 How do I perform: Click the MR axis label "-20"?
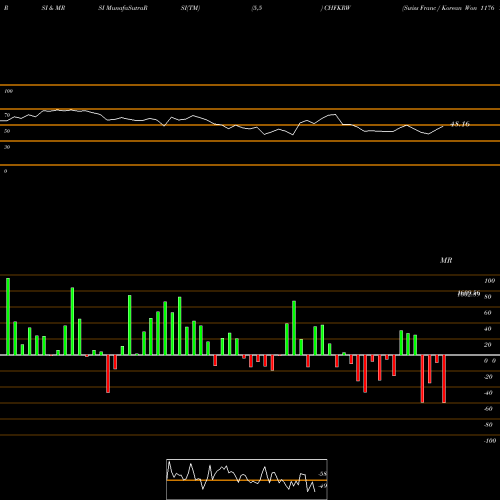488,377
